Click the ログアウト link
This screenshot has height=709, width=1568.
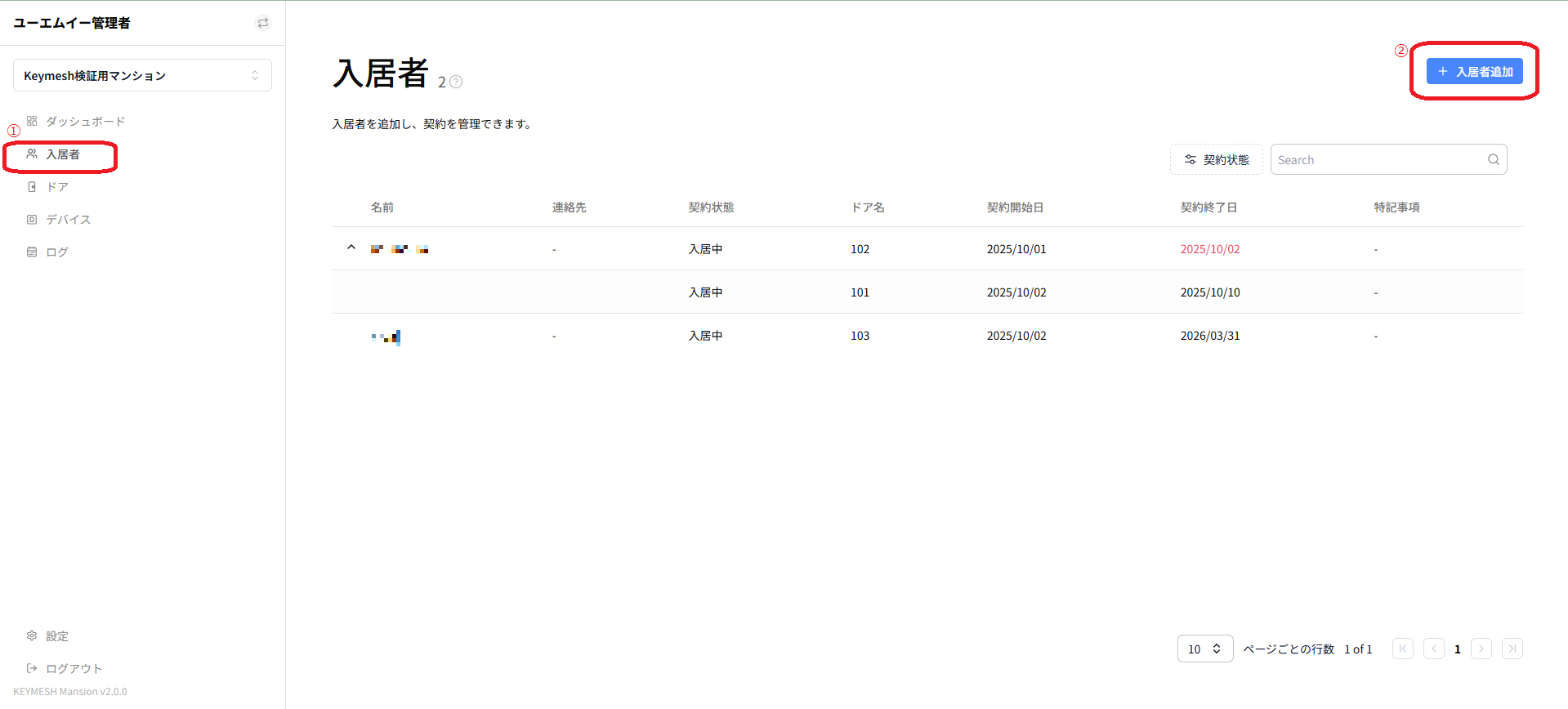(x=65, y=669)
